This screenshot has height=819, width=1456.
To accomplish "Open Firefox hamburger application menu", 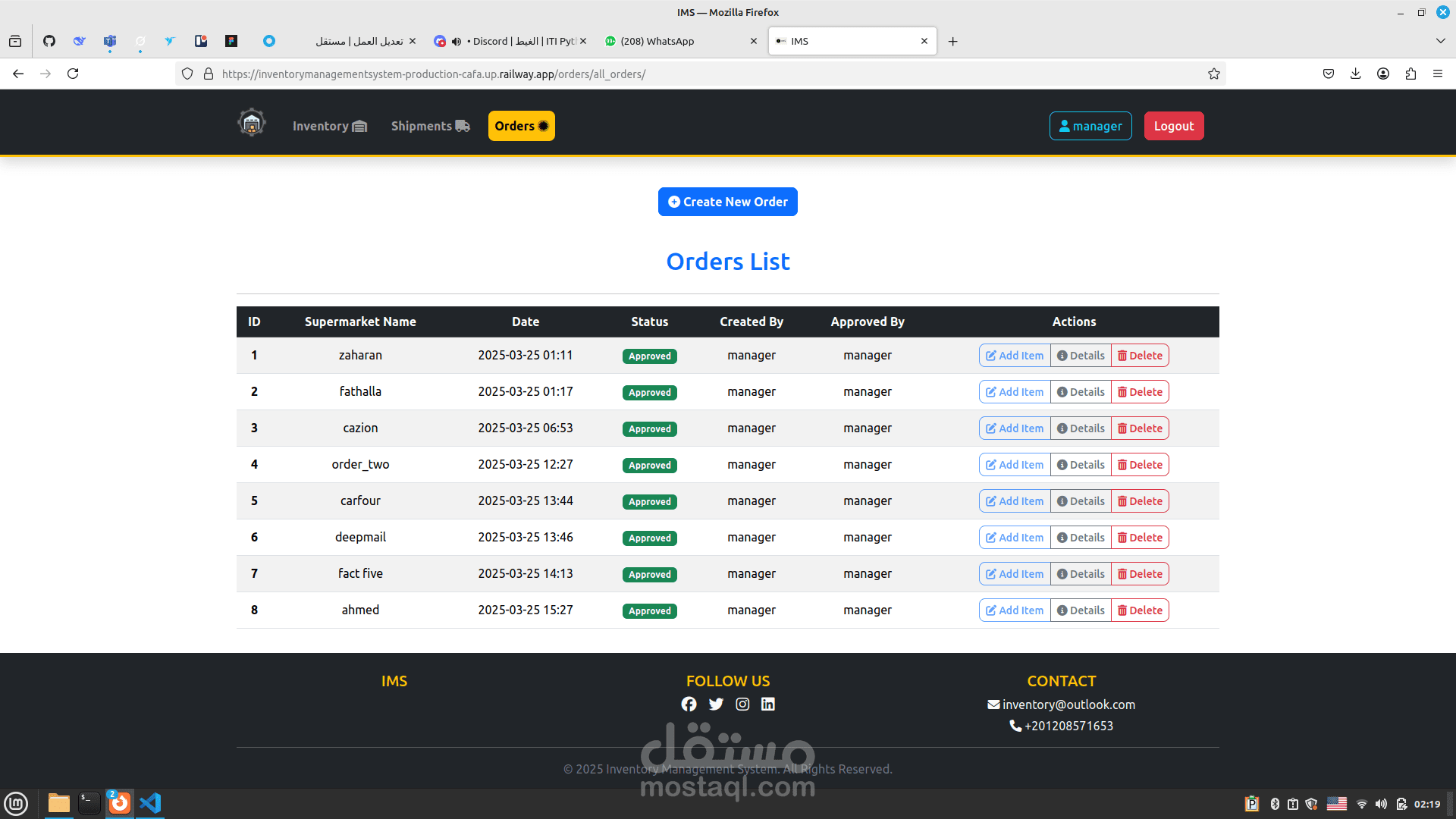I will click(1438, 74).
